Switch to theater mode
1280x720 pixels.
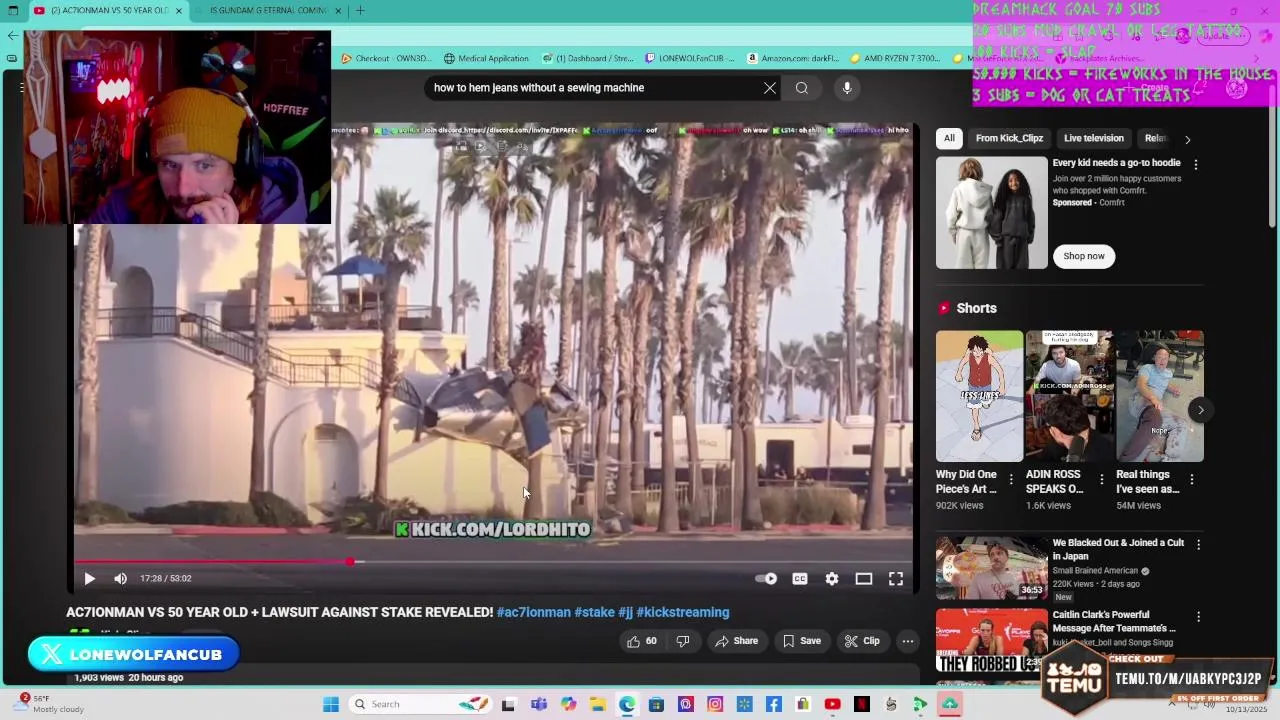[864, 578]
